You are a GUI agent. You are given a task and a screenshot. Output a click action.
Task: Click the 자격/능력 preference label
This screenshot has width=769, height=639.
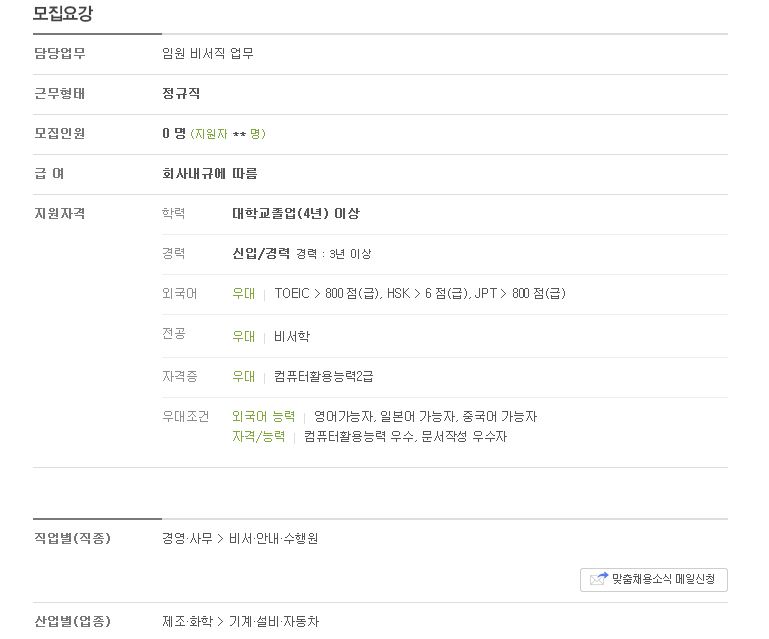pos(258,436)
